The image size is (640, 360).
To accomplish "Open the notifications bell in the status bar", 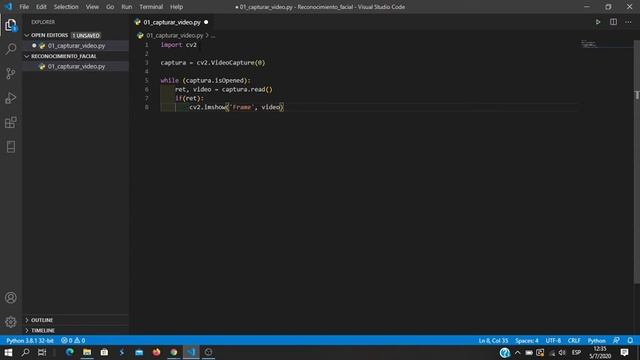I will point(630,340).
